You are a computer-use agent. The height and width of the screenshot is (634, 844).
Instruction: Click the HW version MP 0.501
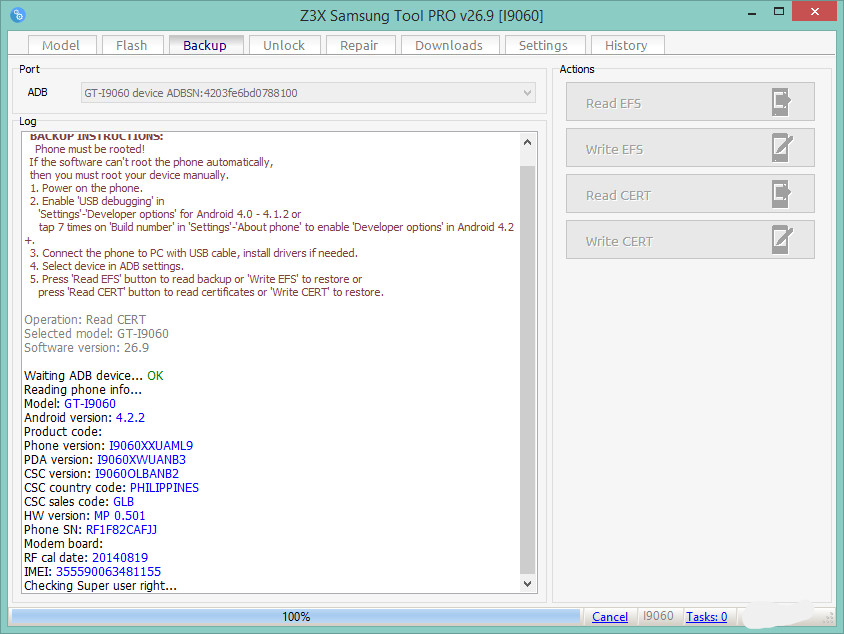pos(119,516)
